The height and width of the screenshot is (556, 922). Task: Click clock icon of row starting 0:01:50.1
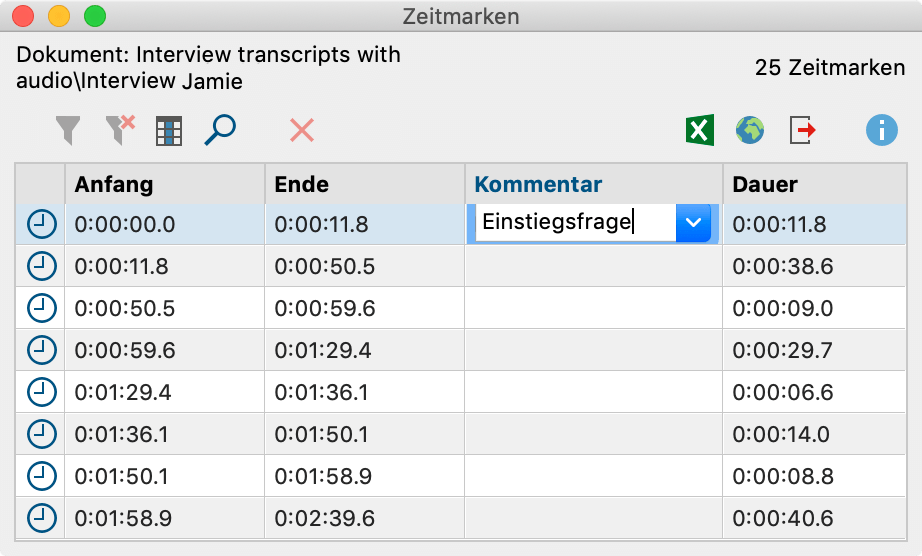tap(42, 475)
